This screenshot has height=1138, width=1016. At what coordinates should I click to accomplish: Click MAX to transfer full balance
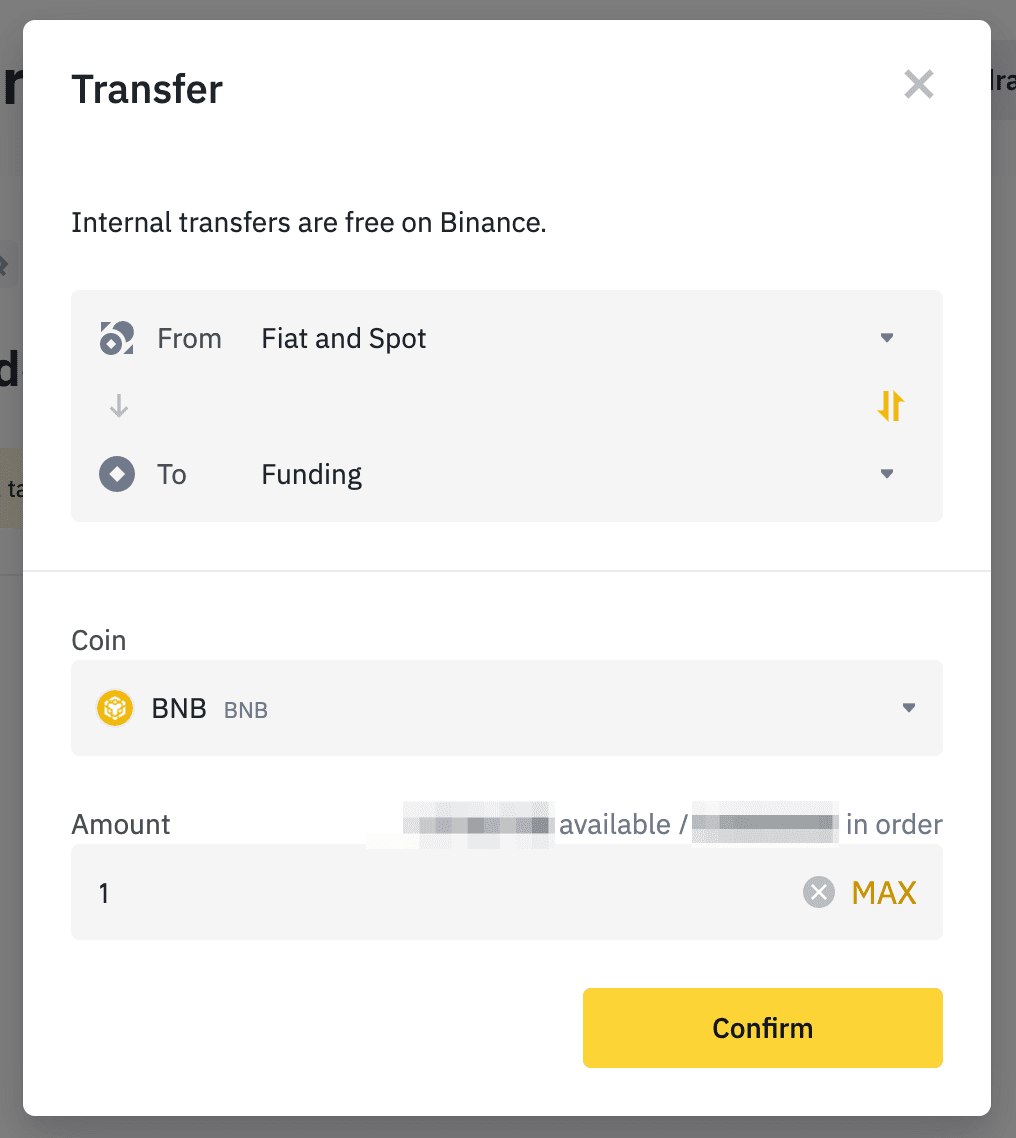(x=884, y=892)
